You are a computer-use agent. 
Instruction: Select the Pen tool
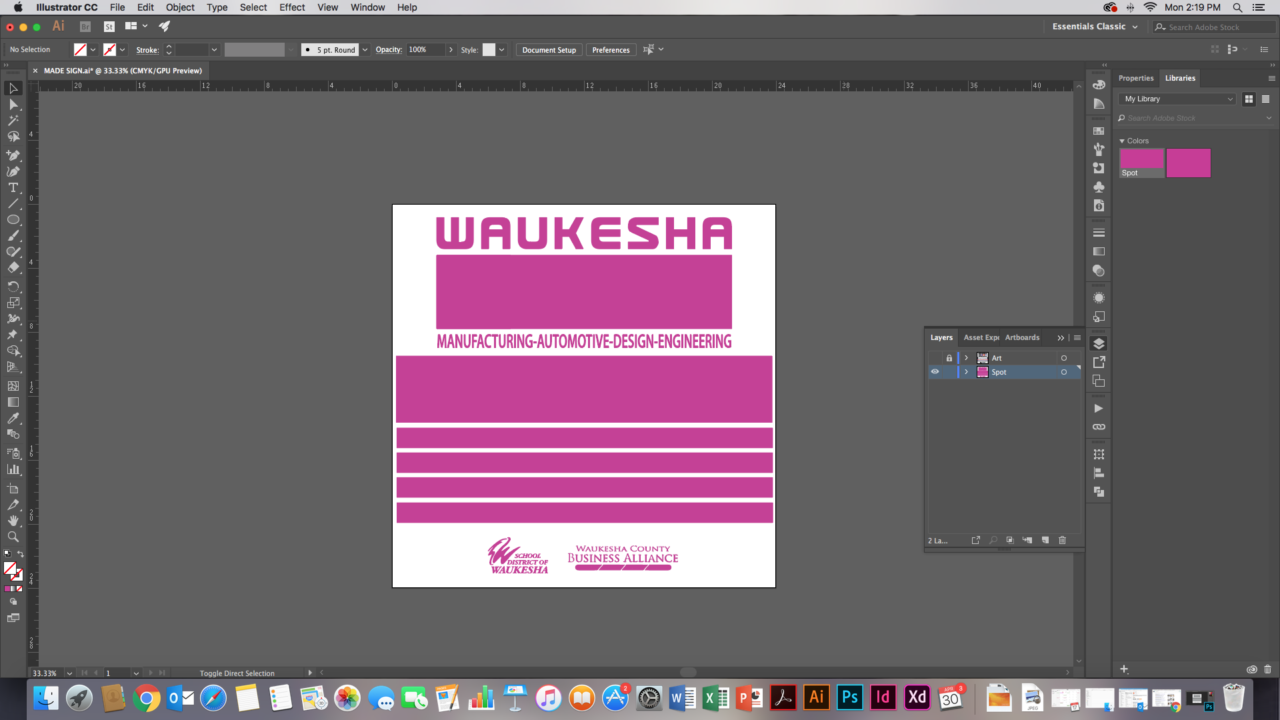point(13,155)
